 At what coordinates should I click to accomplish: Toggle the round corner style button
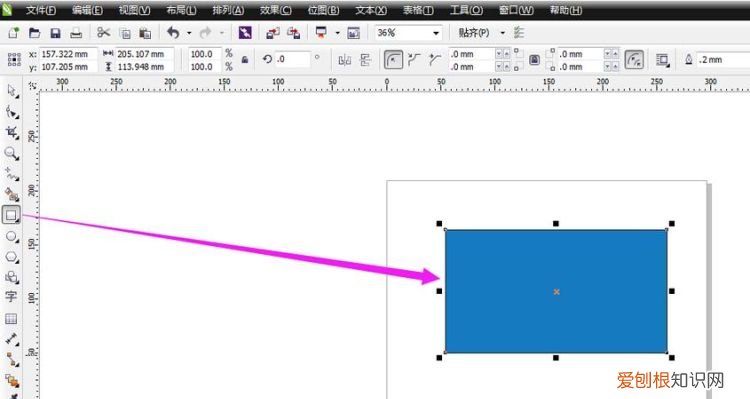(394, 60)
